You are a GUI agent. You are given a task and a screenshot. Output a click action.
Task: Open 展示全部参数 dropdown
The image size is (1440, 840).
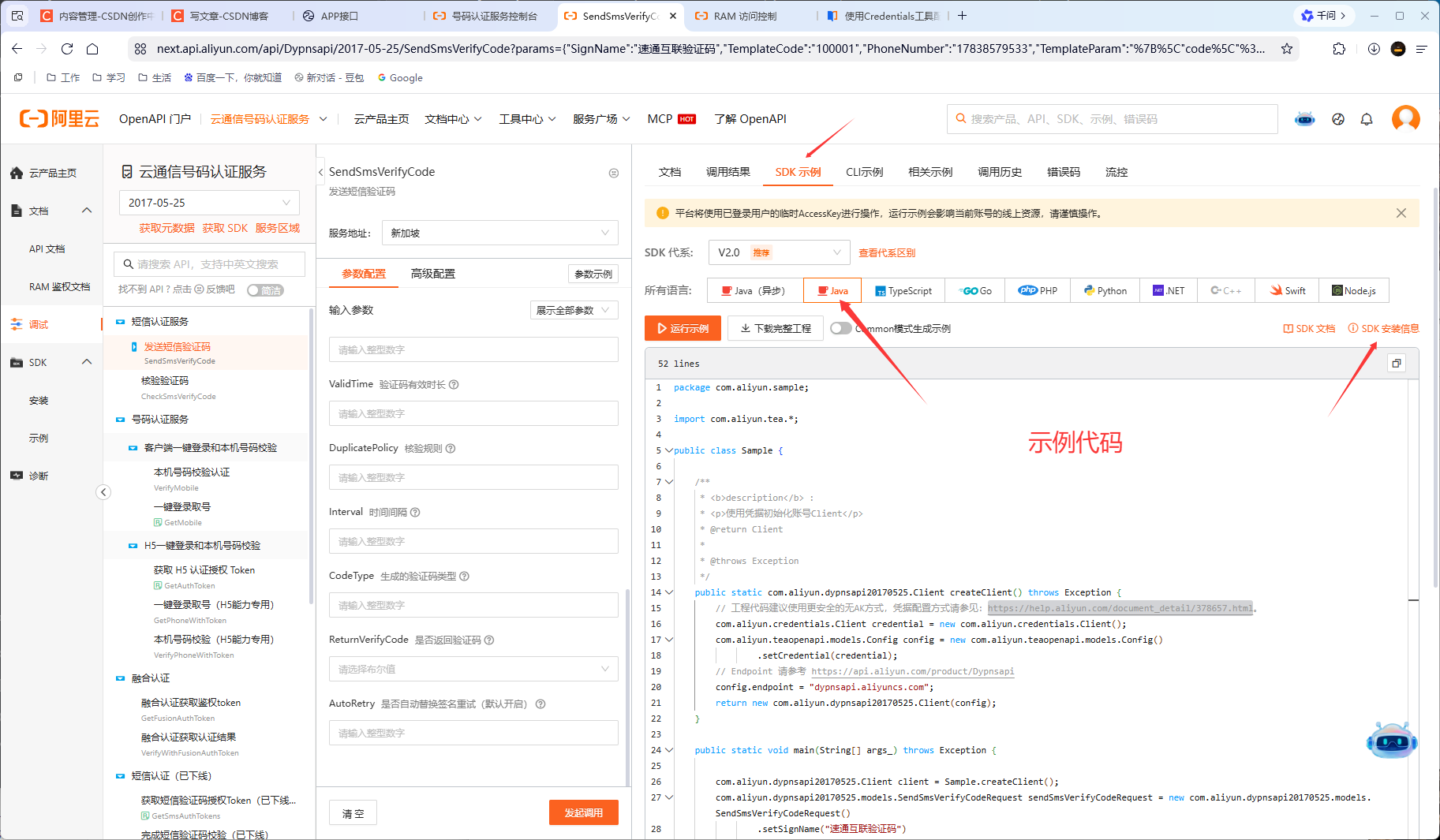(x=574, y=310)
